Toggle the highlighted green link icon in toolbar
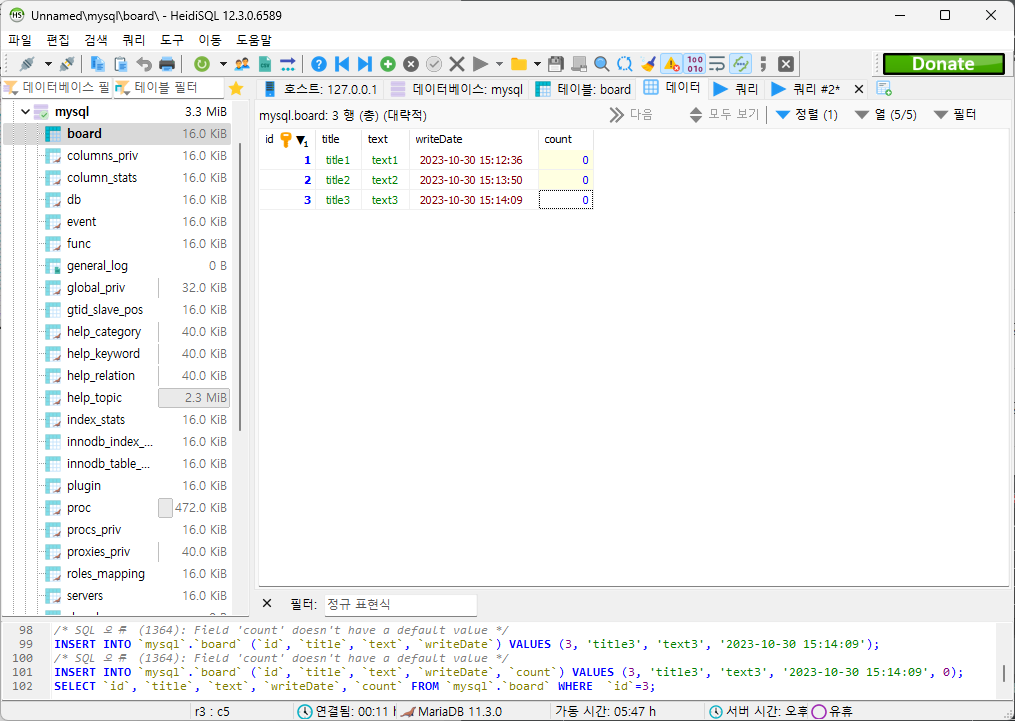The image size is (1015, 721). click(740, 64)
